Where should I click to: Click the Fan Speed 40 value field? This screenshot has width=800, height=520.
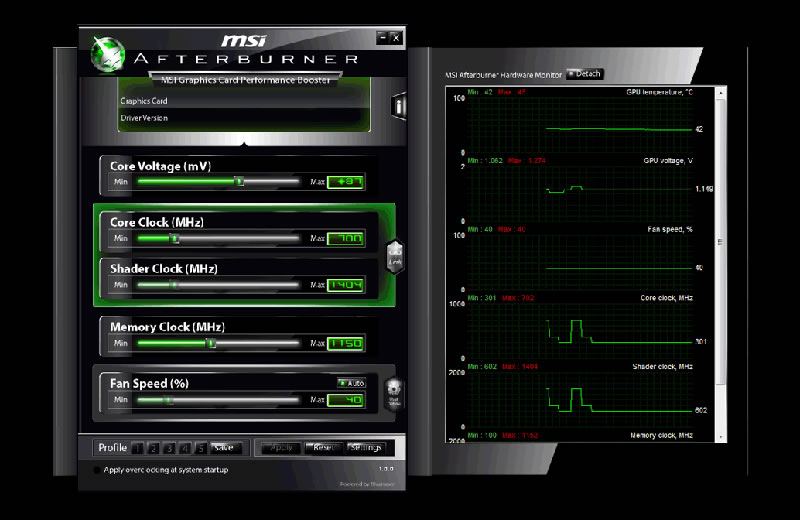[345, 400]
